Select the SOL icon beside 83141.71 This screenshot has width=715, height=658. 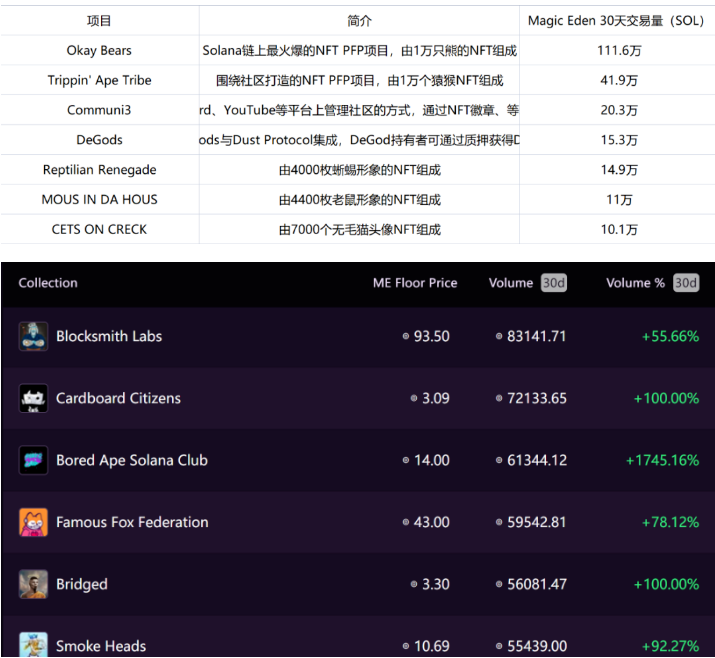(499, 336)
